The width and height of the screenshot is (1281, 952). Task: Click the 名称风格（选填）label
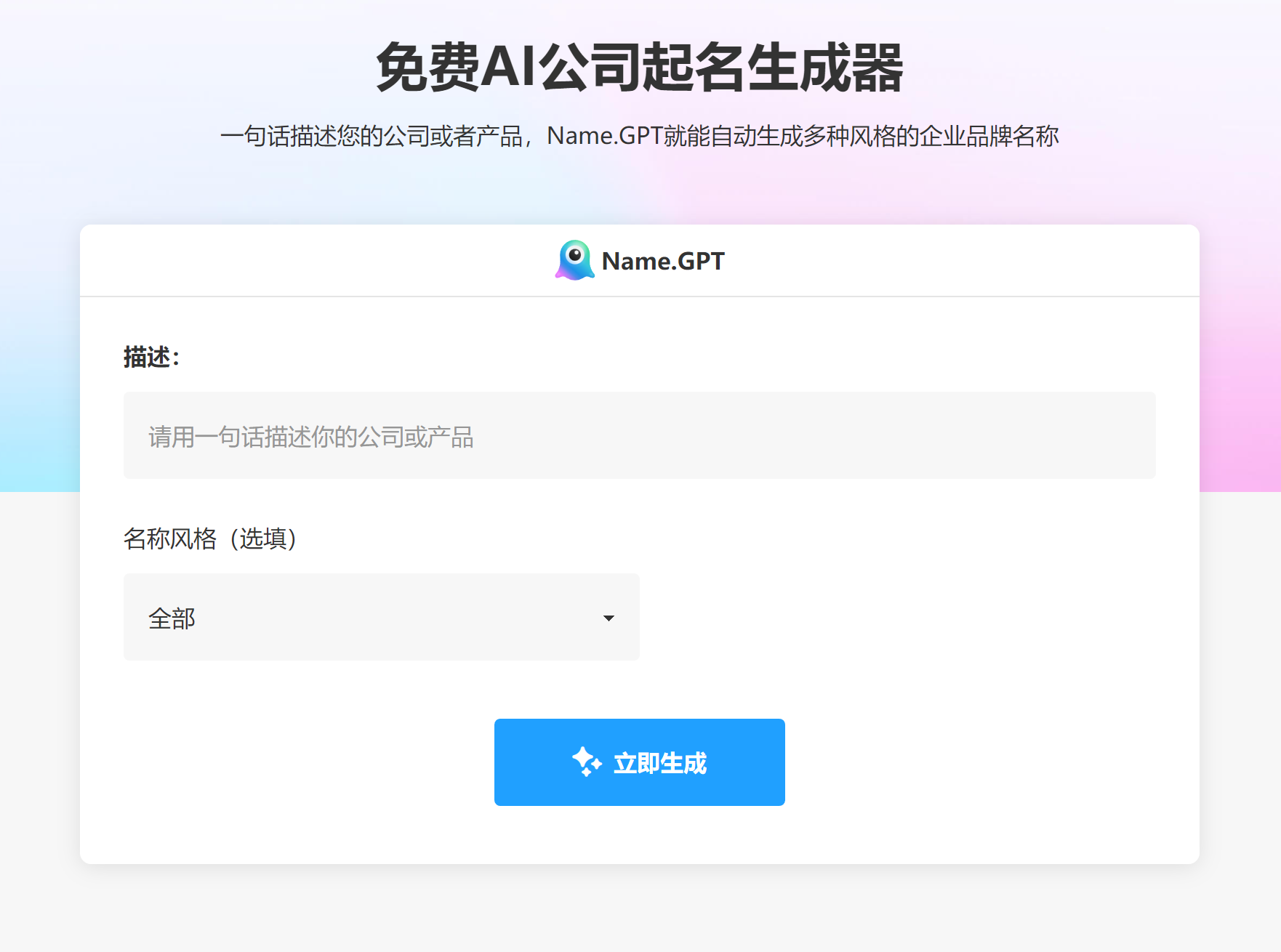(210, 538)
